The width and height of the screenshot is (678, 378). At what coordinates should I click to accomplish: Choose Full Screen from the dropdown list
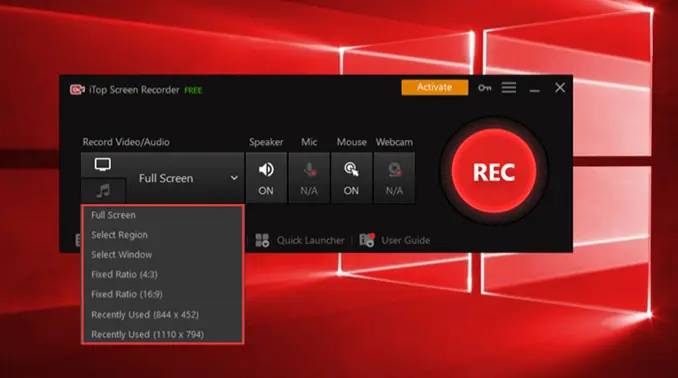click(163, 215)
